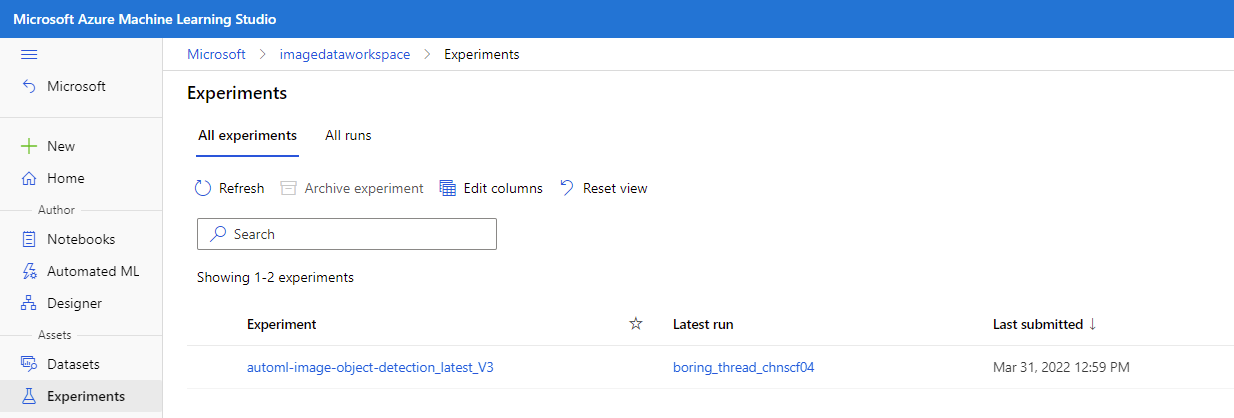Viewport: 1234px width, 418px height.
Task: Click the Experiments flask icon
Action: coord(29,396)
